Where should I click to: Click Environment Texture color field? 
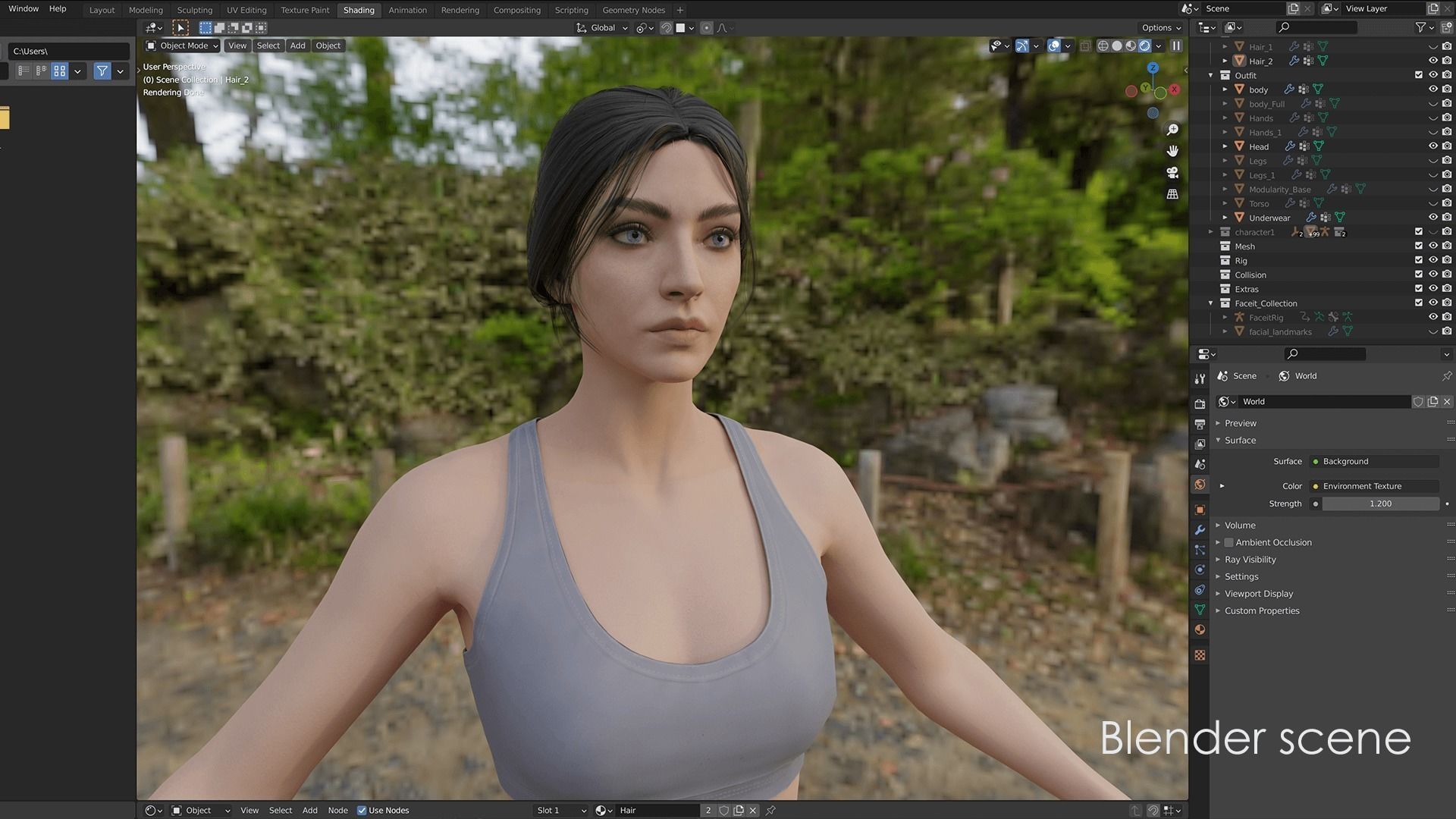1373,486
